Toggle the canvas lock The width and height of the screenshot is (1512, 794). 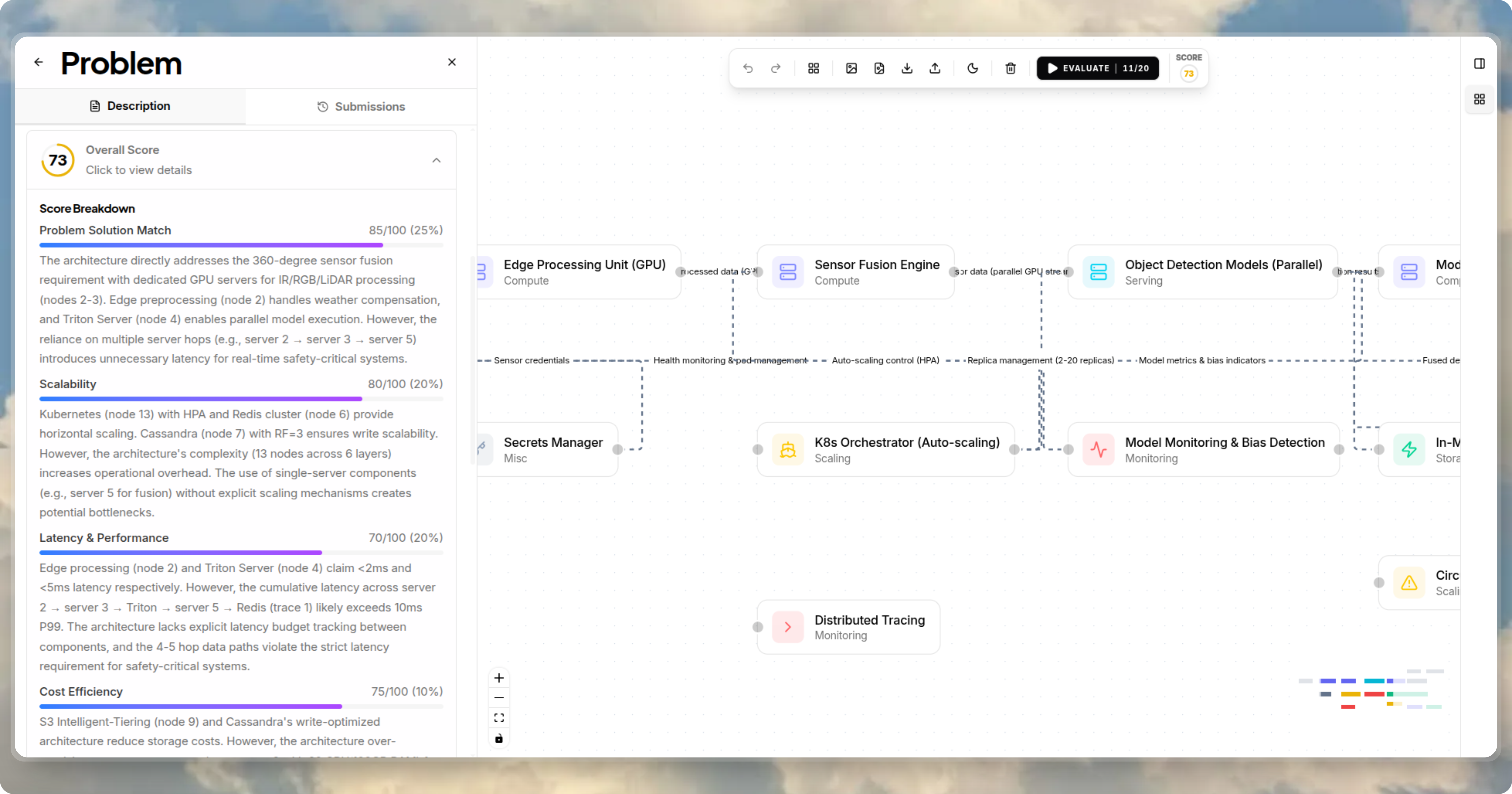[499, 738]
